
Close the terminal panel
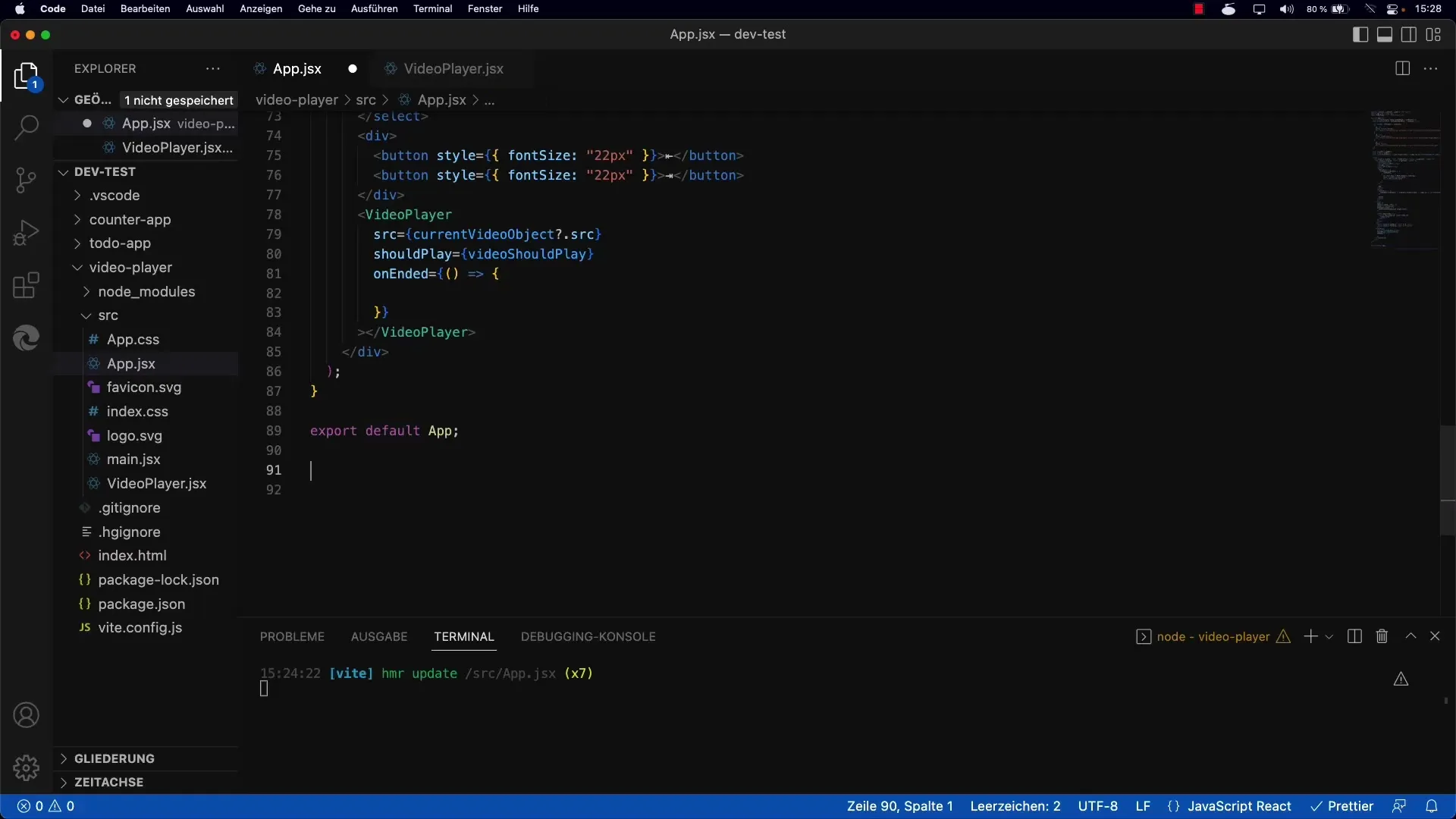point(1435,636)
